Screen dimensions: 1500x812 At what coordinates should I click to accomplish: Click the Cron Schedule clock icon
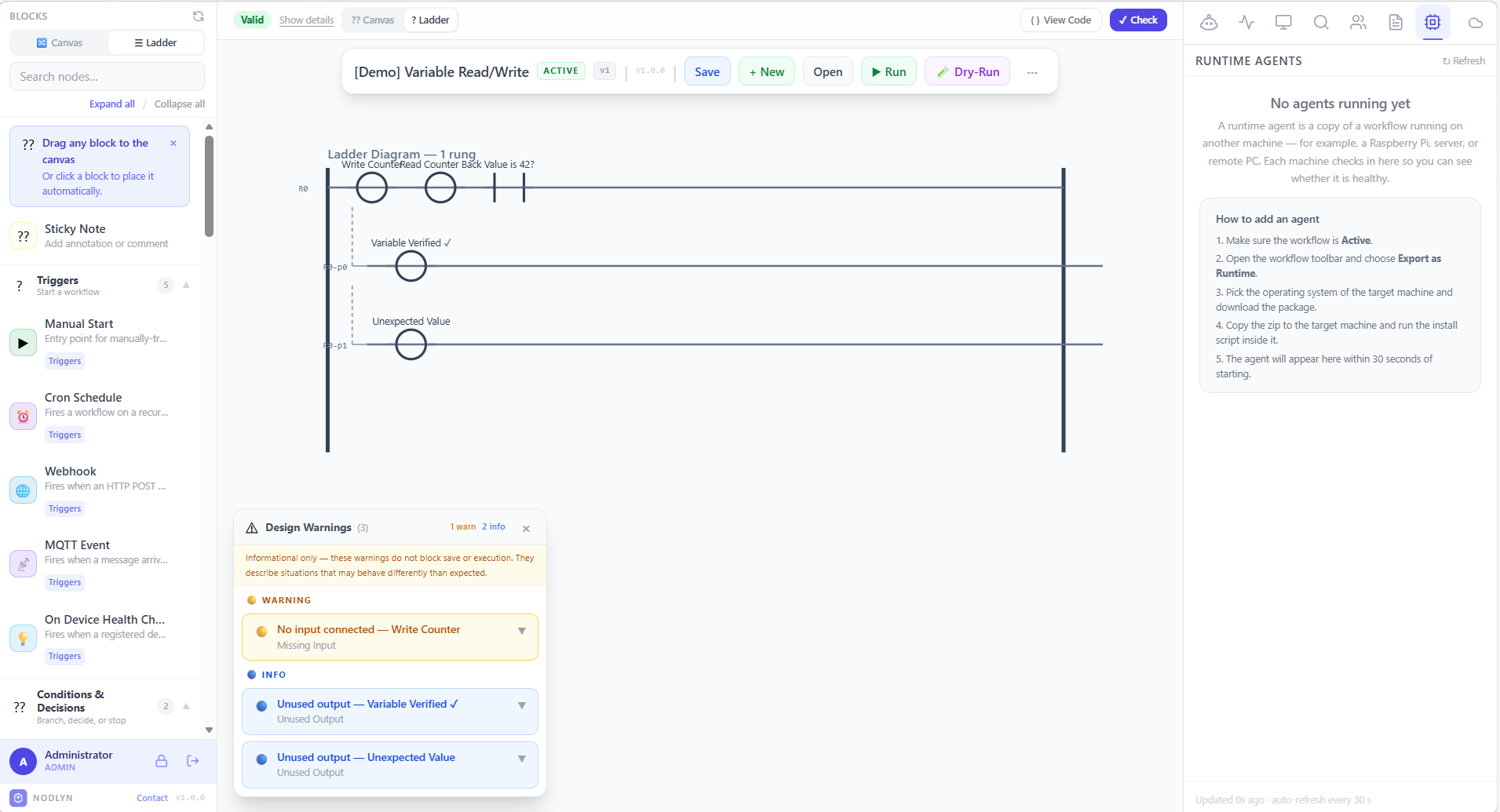click(23, 417)
